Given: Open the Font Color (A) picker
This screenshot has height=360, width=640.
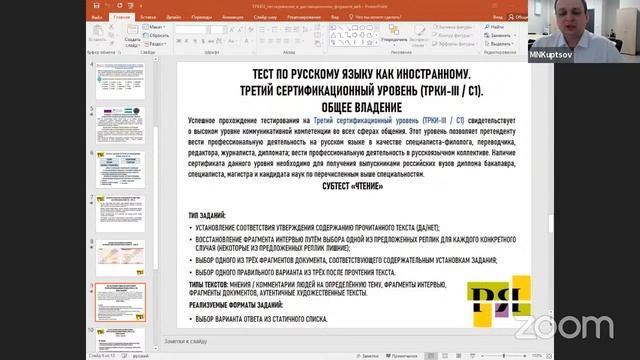Looking at the screenshot, I should click(x=247, y=41).
